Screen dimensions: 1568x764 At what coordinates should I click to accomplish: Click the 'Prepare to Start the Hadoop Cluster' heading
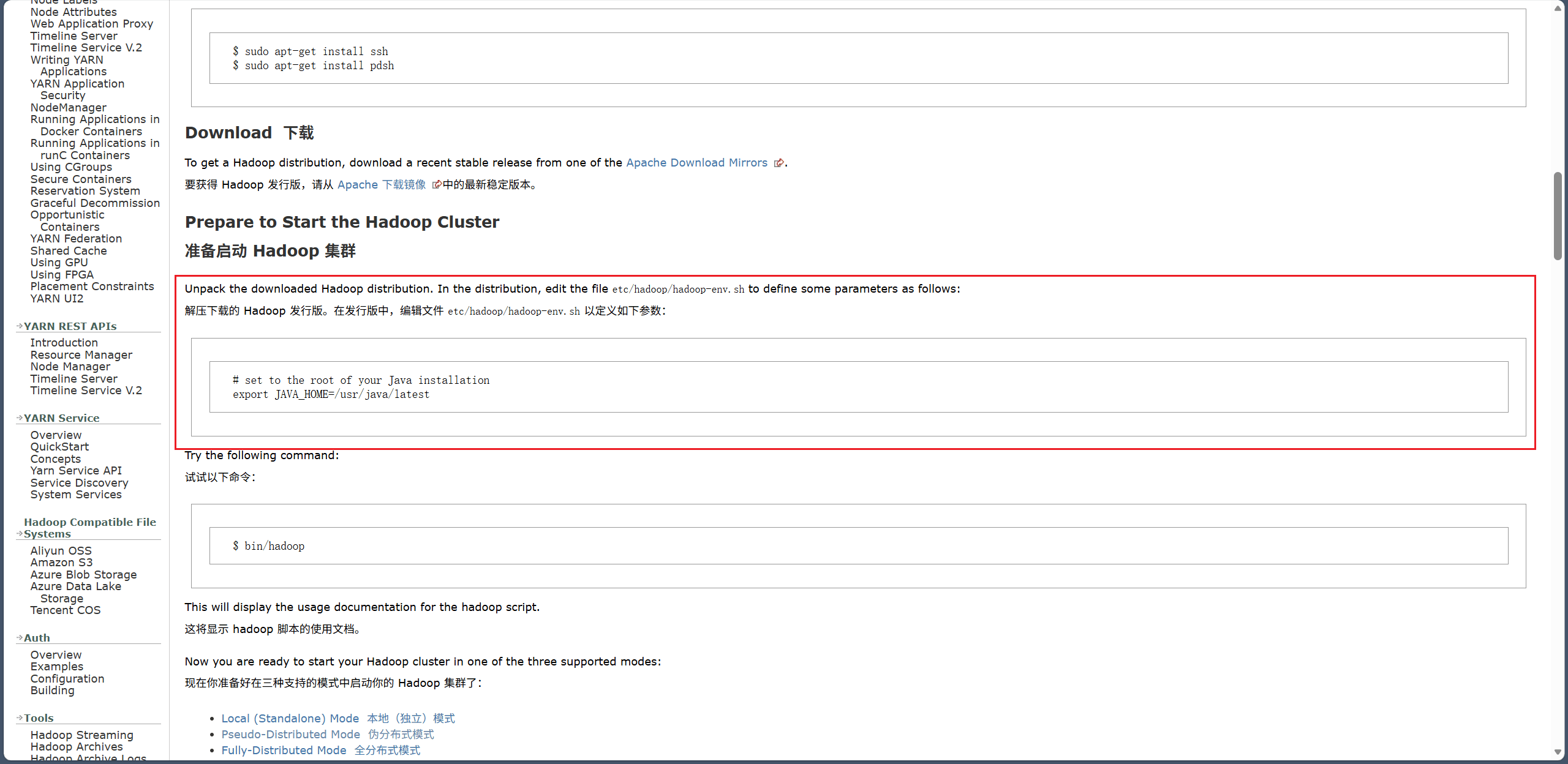point(342,222)
